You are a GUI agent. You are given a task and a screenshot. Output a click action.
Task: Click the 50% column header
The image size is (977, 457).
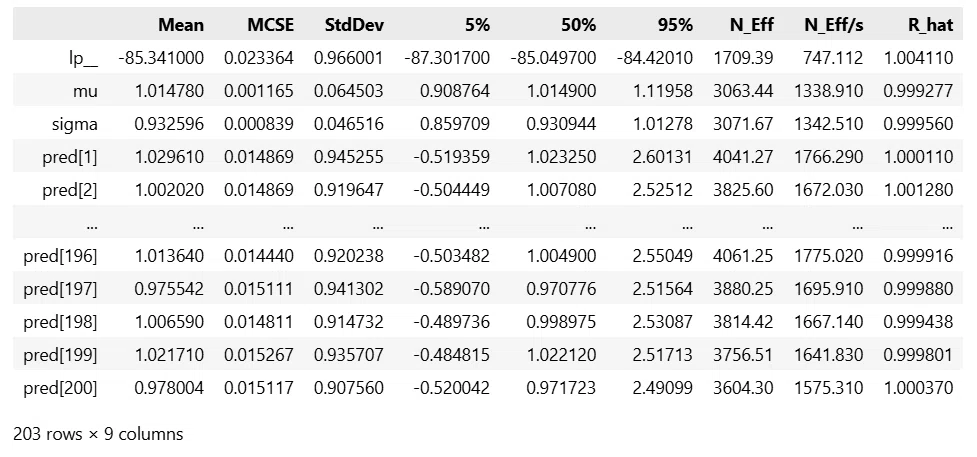(x=578, y=25)
